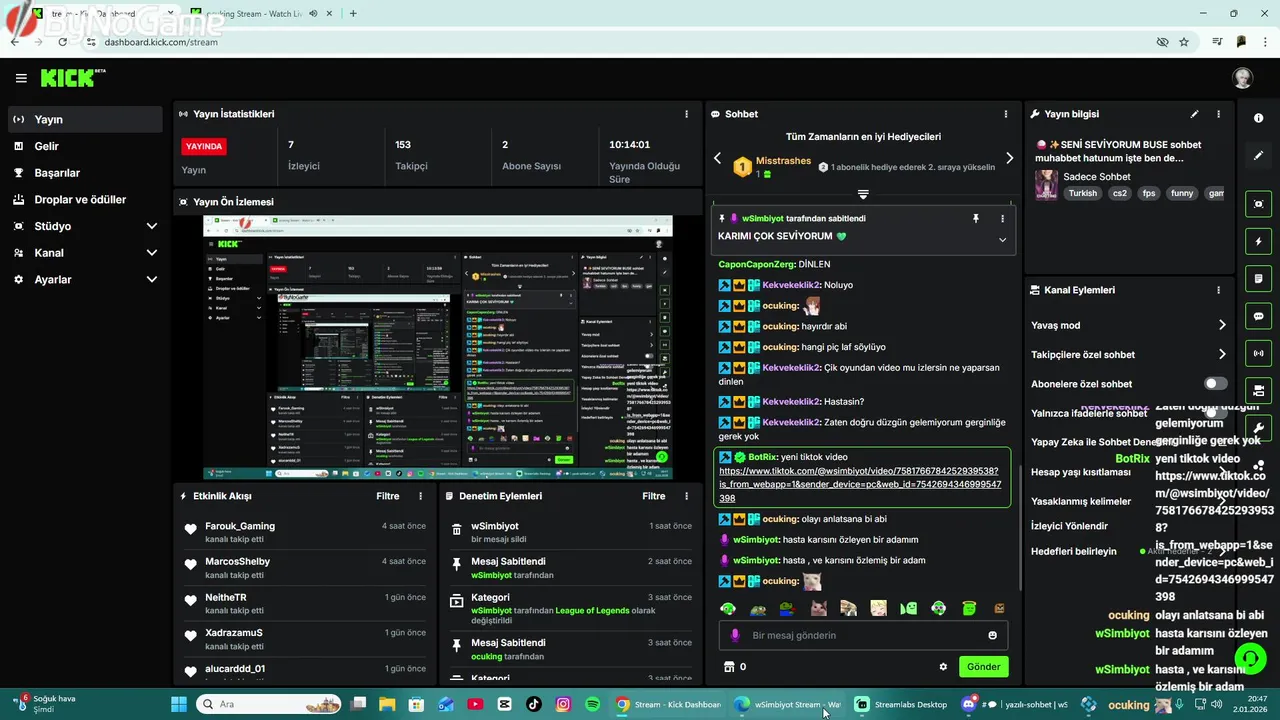Click the Turkish stream tag

point(1082,194)
